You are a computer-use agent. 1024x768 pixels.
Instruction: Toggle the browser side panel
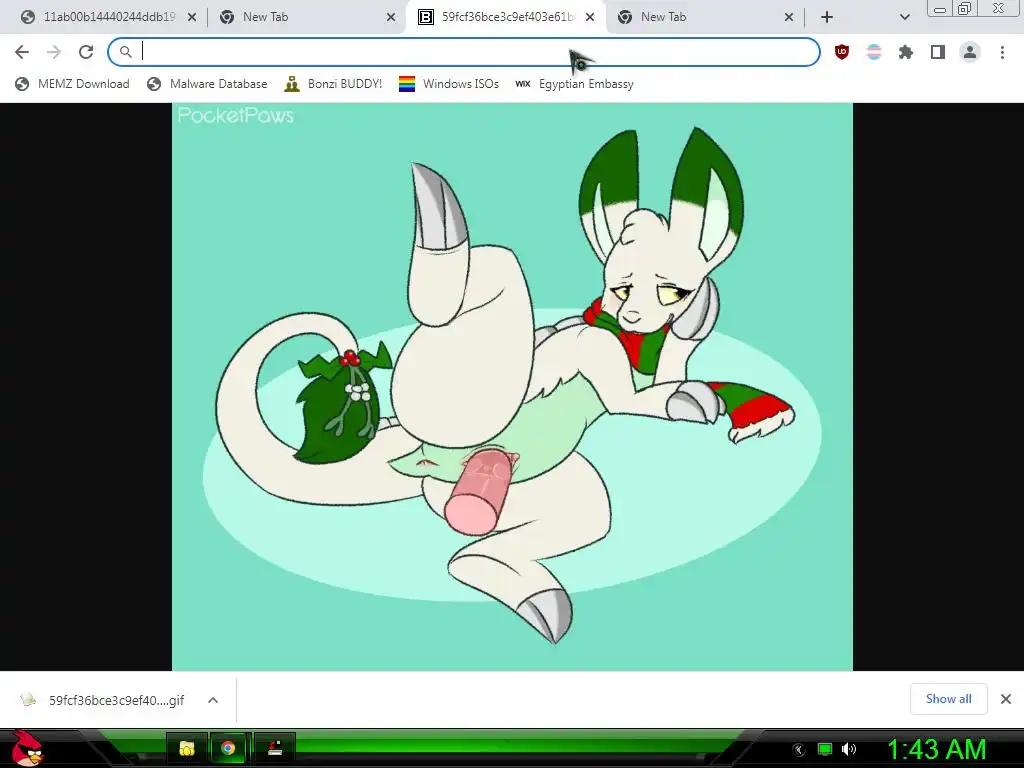point(938,52)
